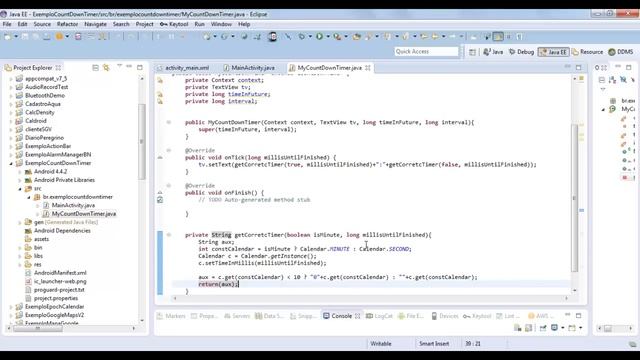Select MyCountDownTimer.java in Project Explorer
The width and height of the screenshot is (640, 360).
click(x=84, y=214)
